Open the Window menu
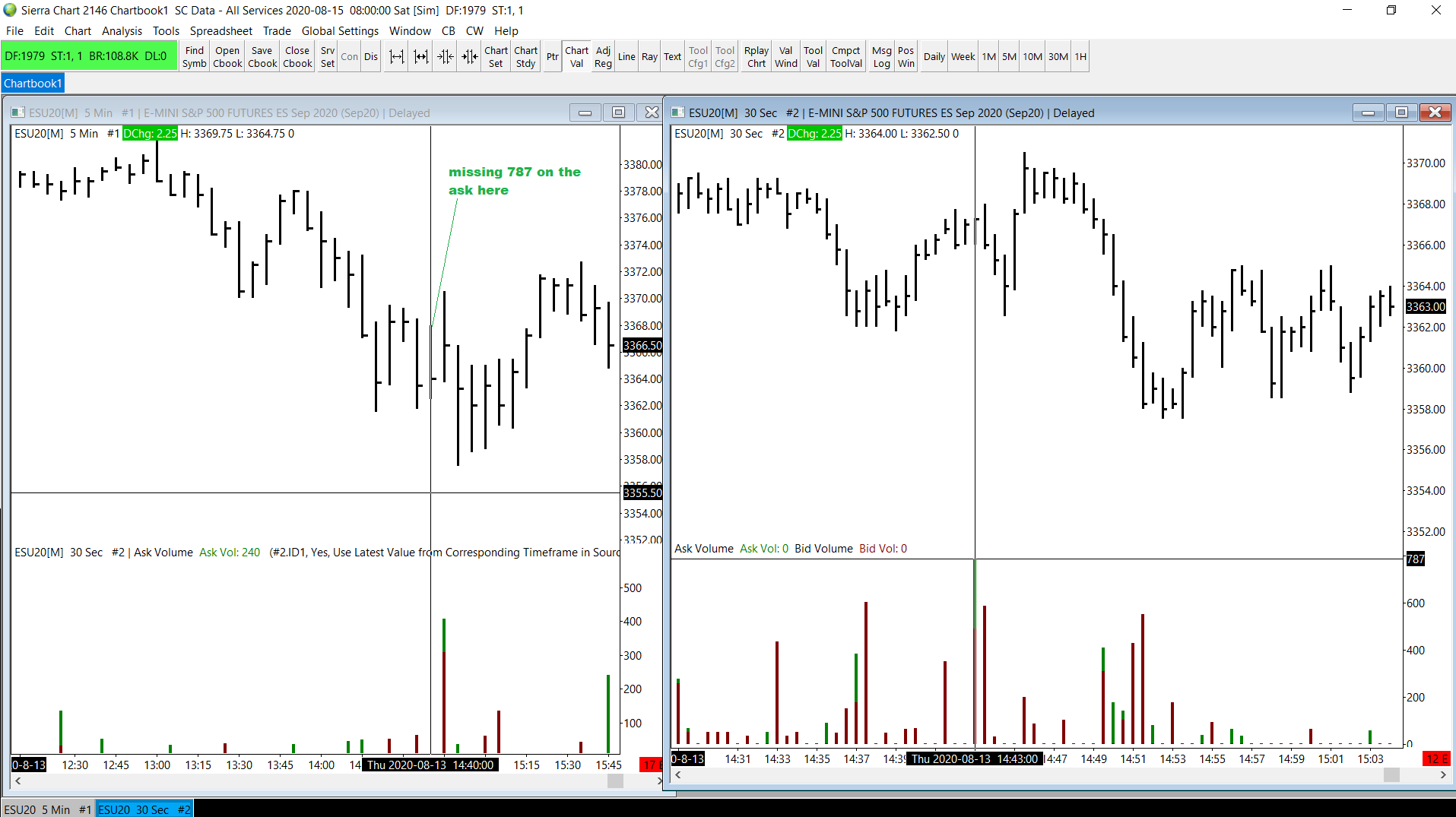This screenshot has width=1456, height=817. coord(410,31)
